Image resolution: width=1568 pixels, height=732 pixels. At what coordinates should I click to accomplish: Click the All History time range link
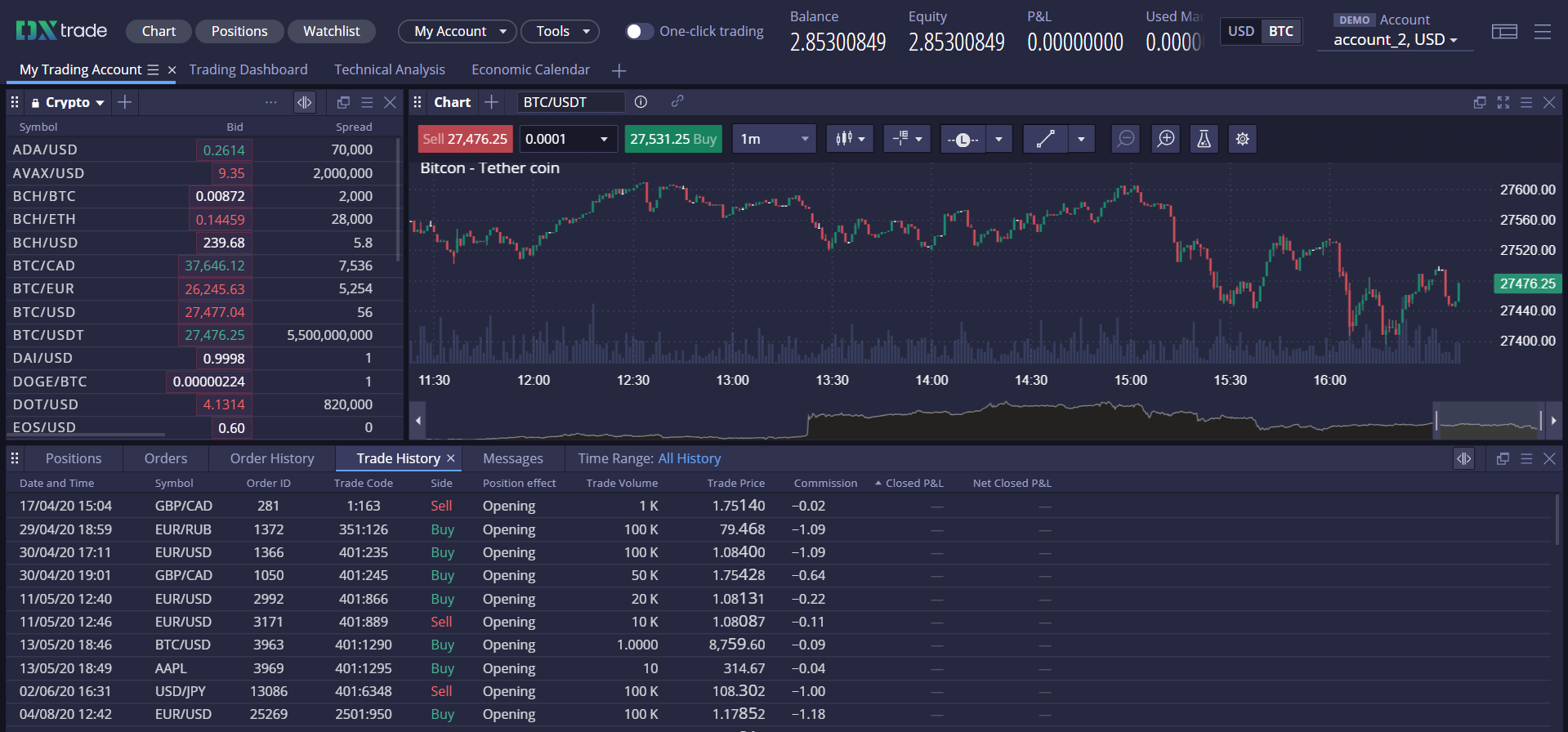(689, 458)
